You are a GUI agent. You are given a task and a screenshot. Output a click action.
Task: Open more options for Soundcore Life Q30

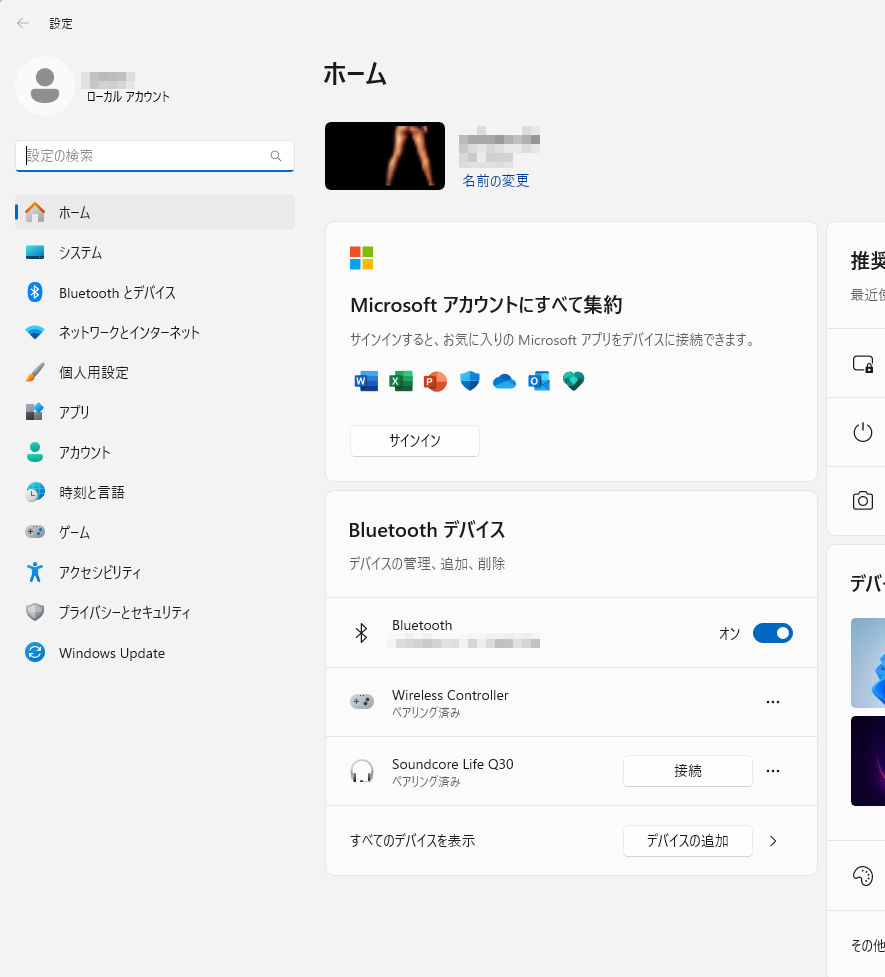point(772,771)
